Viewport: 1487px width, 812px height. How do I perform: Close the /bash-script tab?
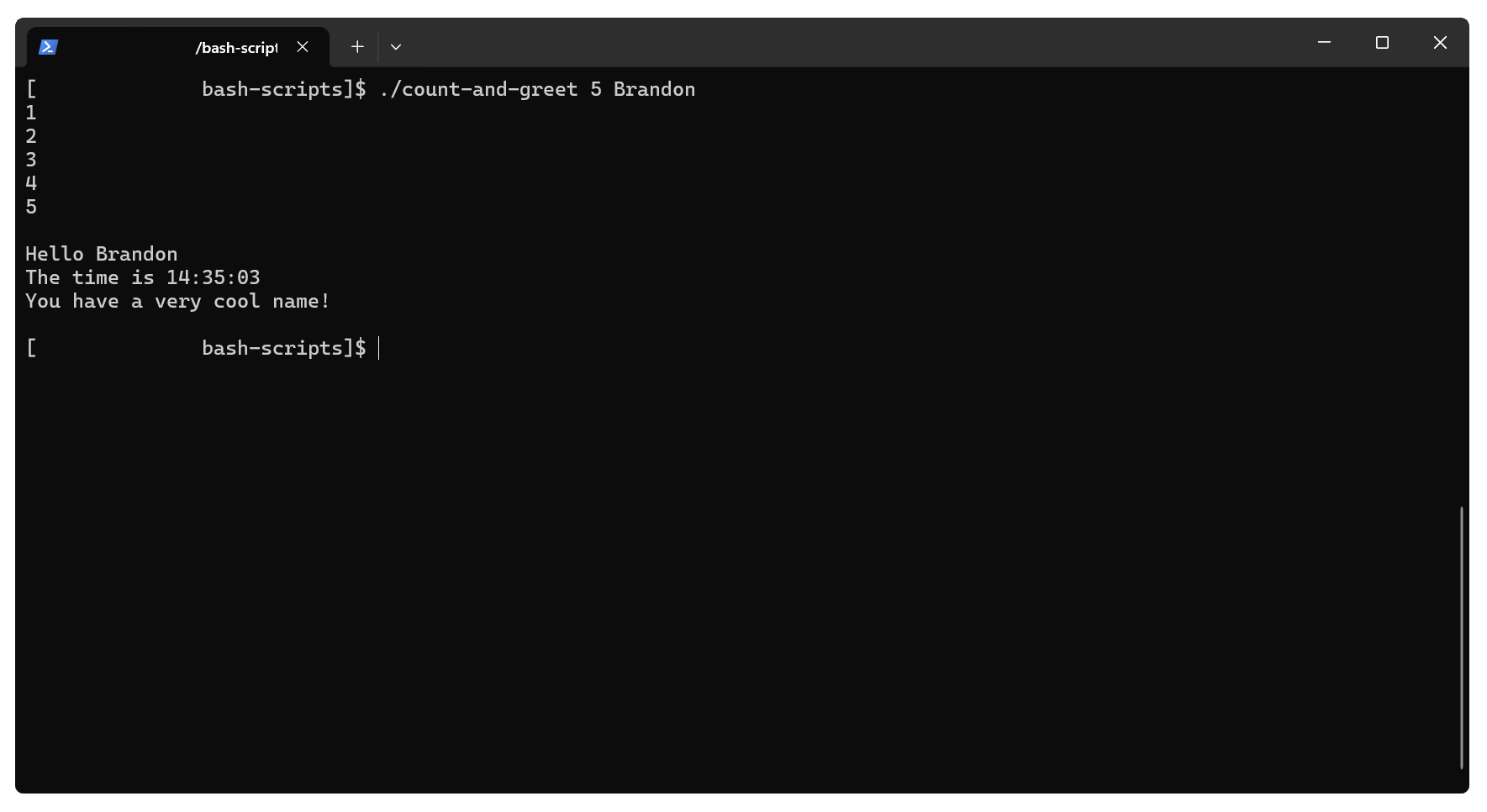pos(303,47)
